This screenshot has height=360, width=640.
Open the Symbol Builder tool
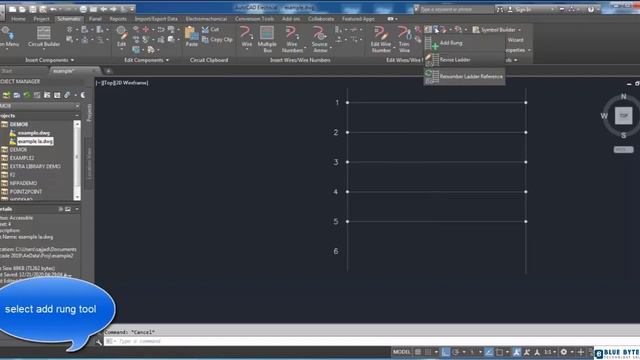point(494,30)
